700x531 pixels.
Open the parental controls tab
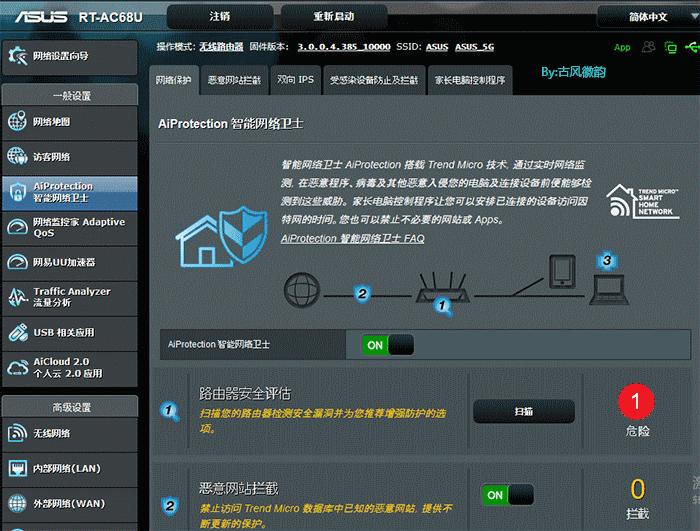coord(470,80)
